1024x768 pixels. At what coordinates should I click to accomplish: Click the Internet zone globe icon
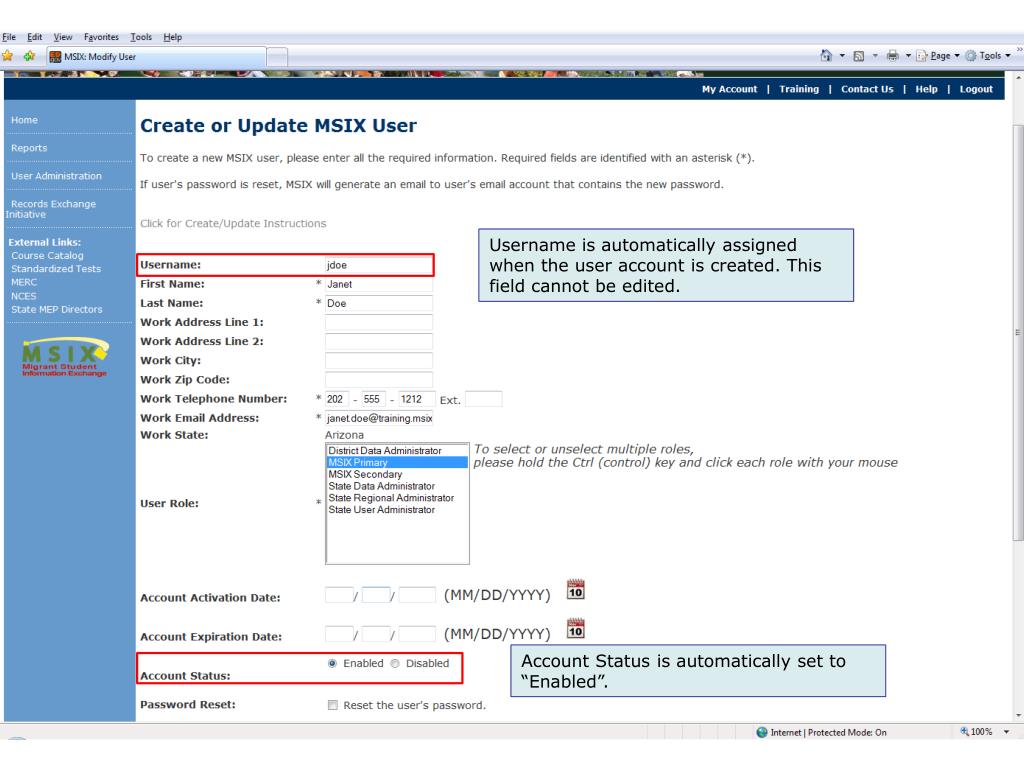tap(761, 732)
